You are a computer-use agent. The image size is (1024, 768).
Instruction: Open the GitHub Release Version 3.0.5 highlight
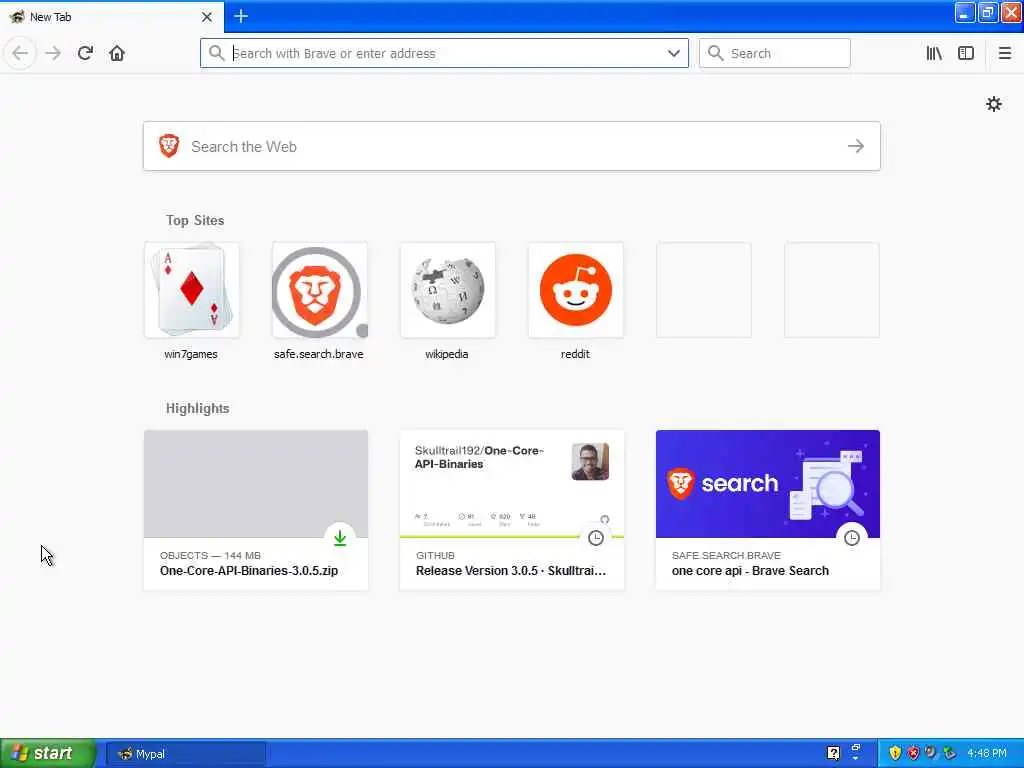512,510
